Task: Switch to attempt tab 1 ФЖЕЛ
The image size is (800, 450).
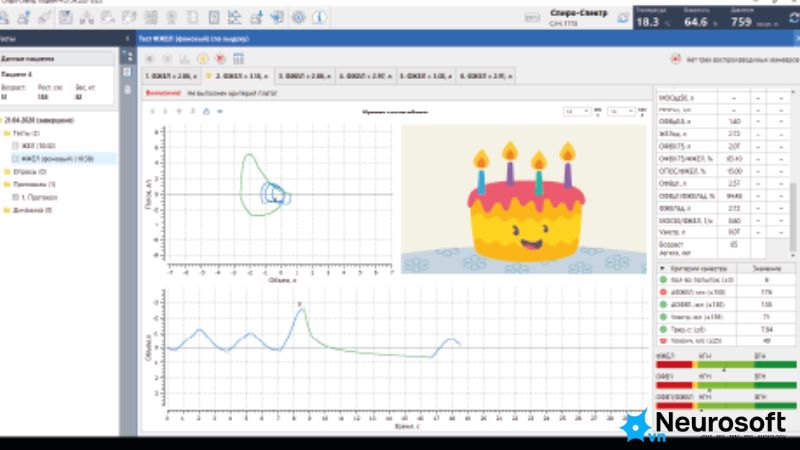Action: 171,76
